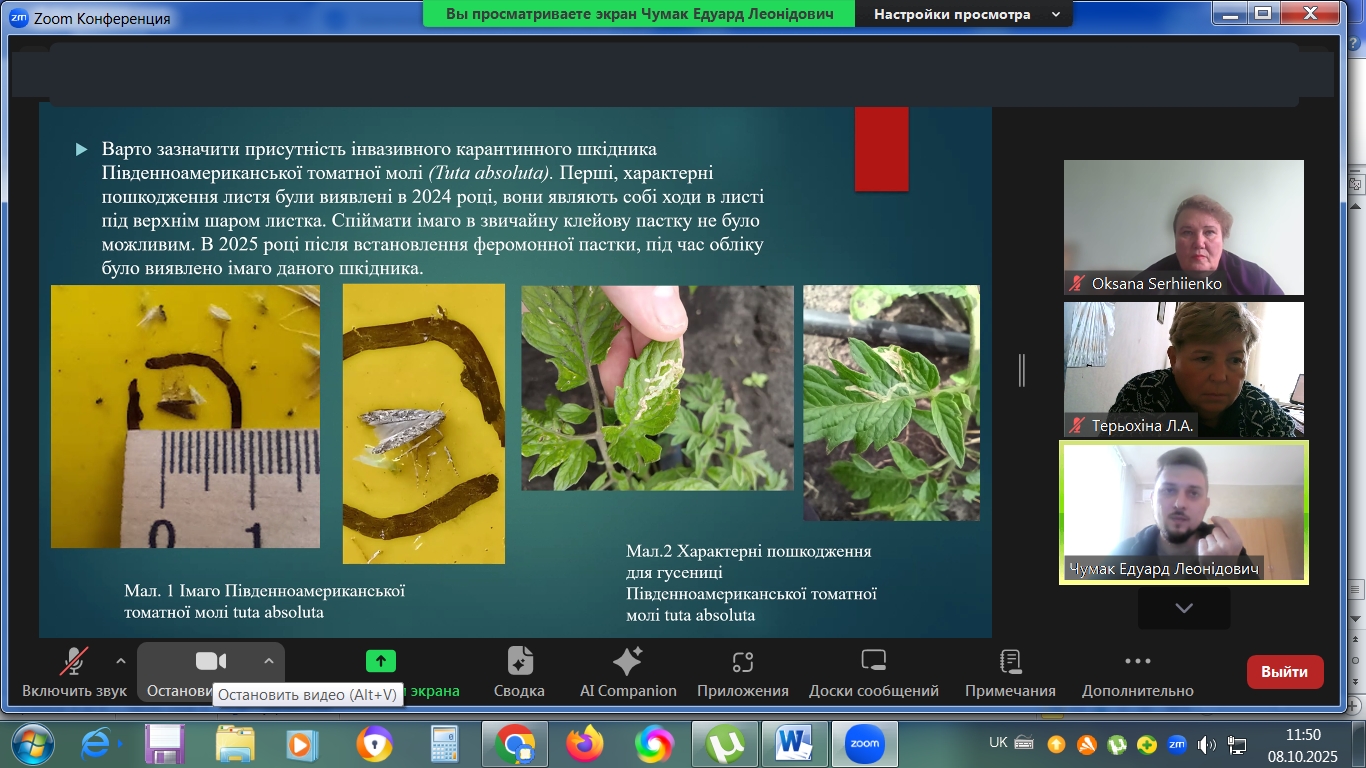Select Терьохіна Л.А. video thumbnail
The width and height of the screenshot is (1366, 768).
pos(1183,369)
